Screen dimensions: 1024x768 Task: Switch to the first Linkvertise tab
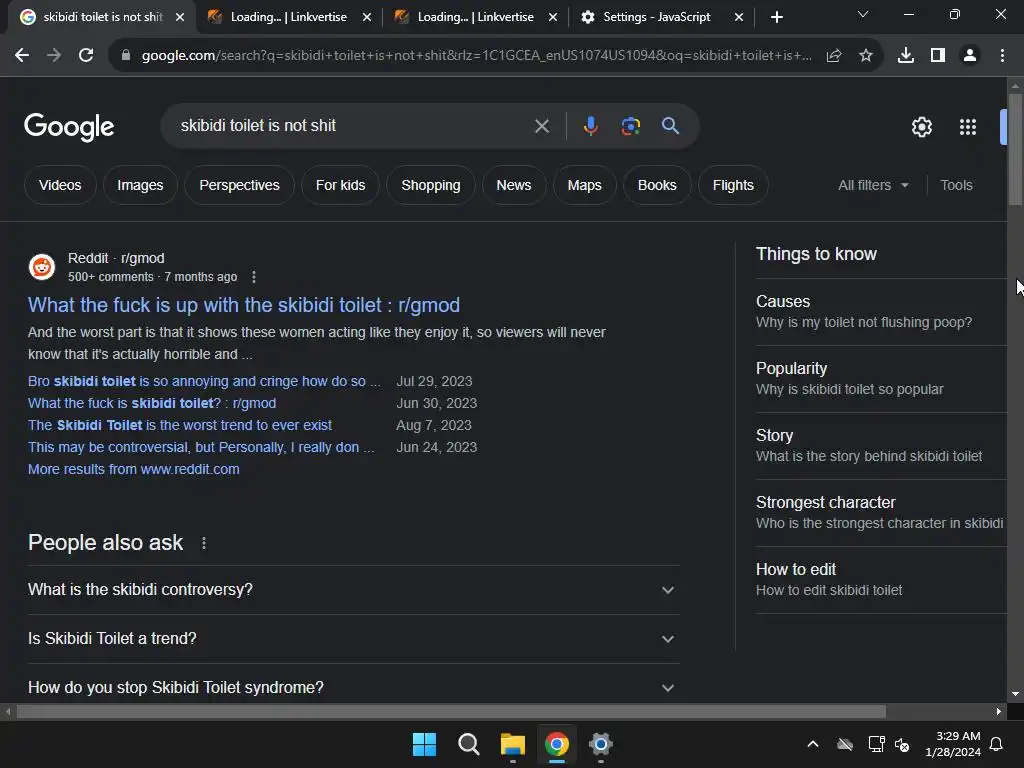289,17
